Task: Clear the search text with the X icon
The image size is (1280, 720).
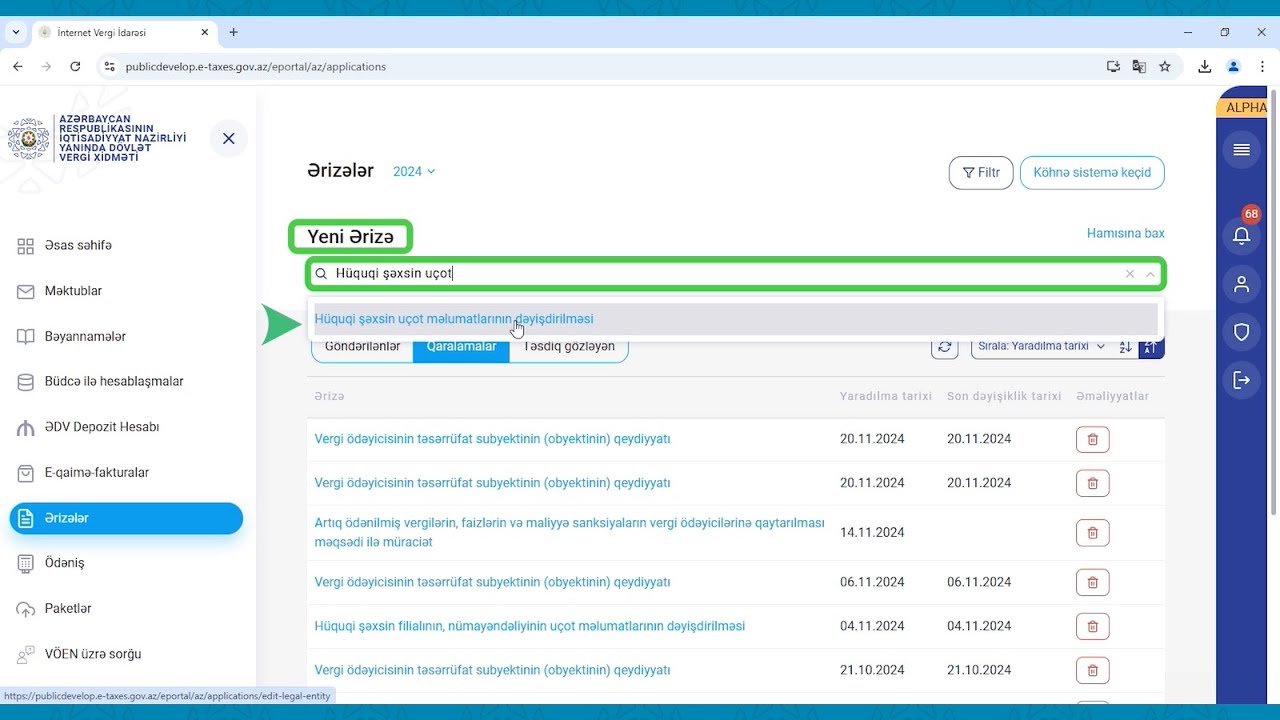Action: tap(1130, 274)
